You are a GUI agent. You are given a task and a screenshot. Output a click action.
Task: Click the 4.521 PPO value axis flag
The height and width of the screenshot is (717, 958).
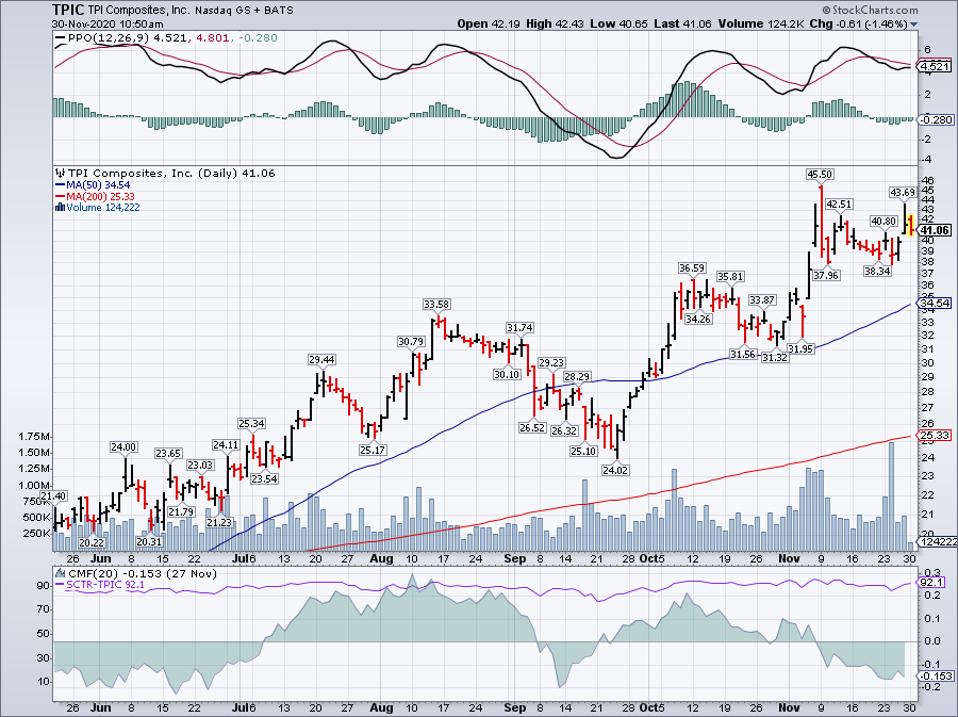click(x=935, y=66)
